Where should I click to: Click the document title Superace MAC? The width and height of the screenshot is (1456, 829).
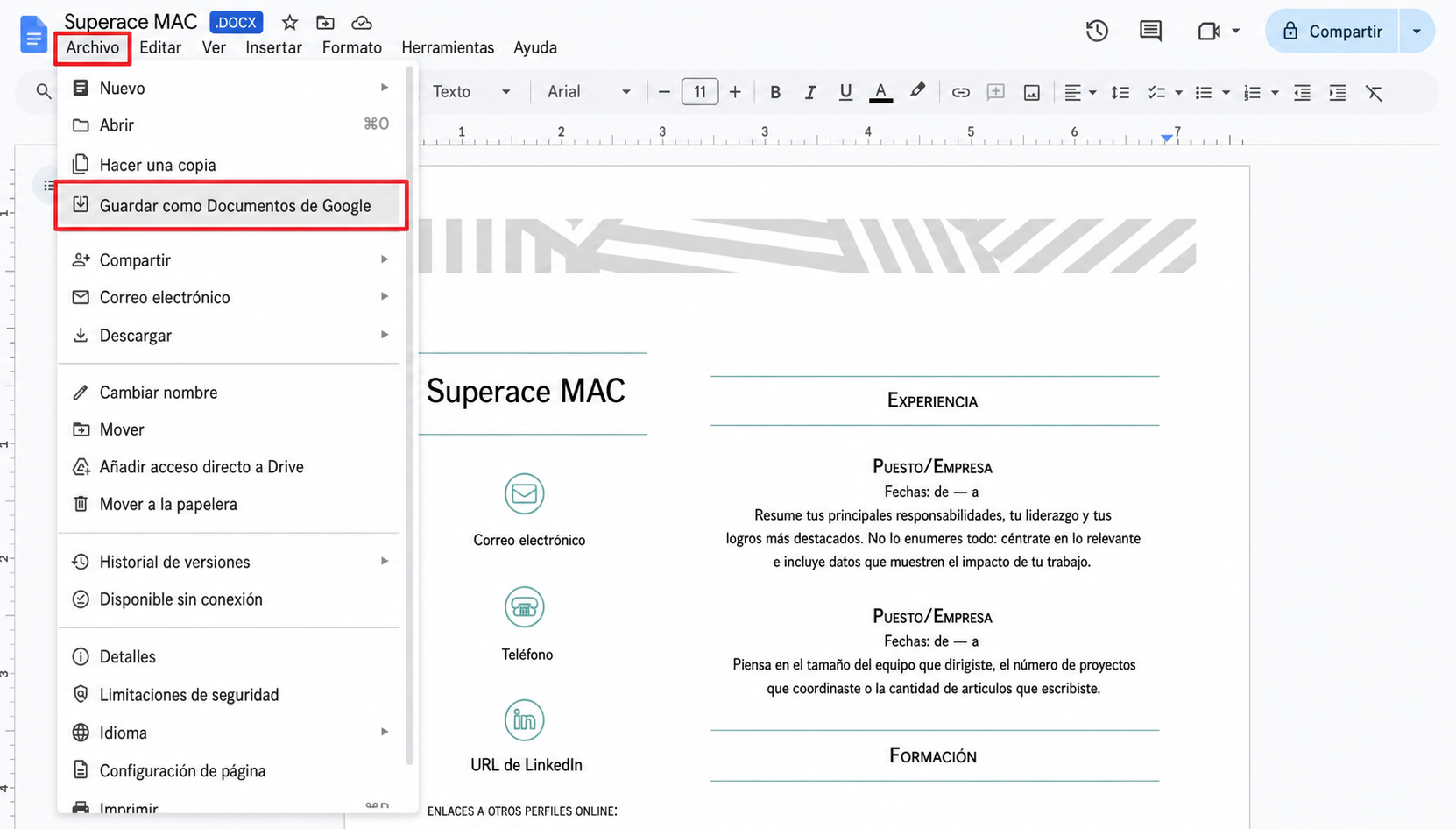point(131,22)
